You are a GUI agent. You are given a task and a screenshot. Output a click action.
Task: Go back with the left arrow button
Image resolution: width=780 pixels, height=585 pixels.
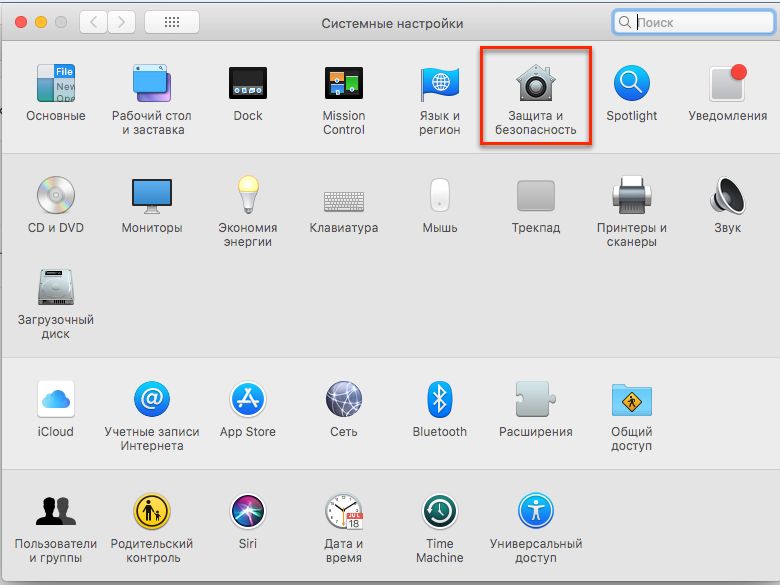pyautogui.click(x=94, y=22)
